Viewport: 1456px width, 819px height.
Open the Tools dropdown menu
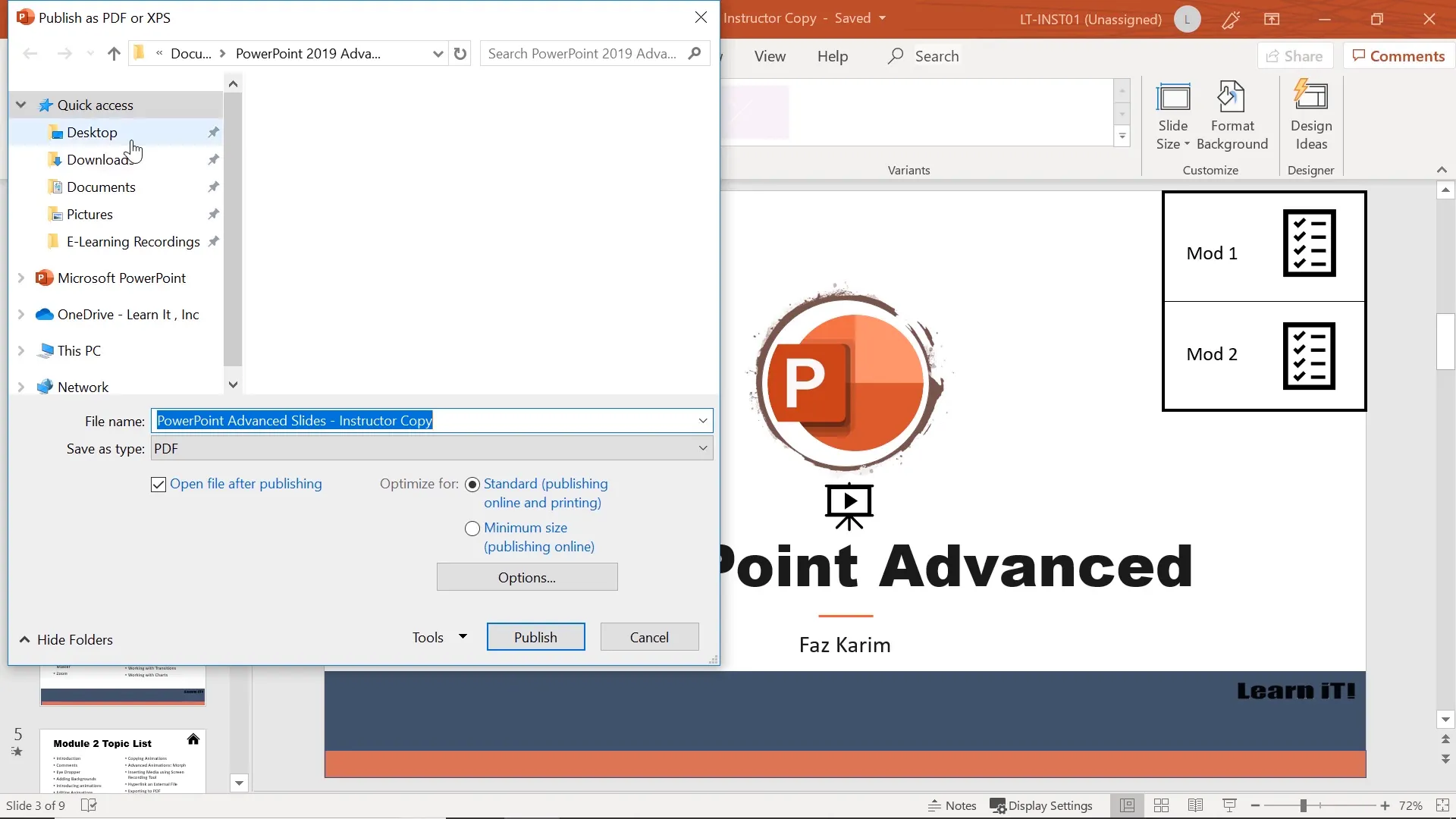point(439,638)
